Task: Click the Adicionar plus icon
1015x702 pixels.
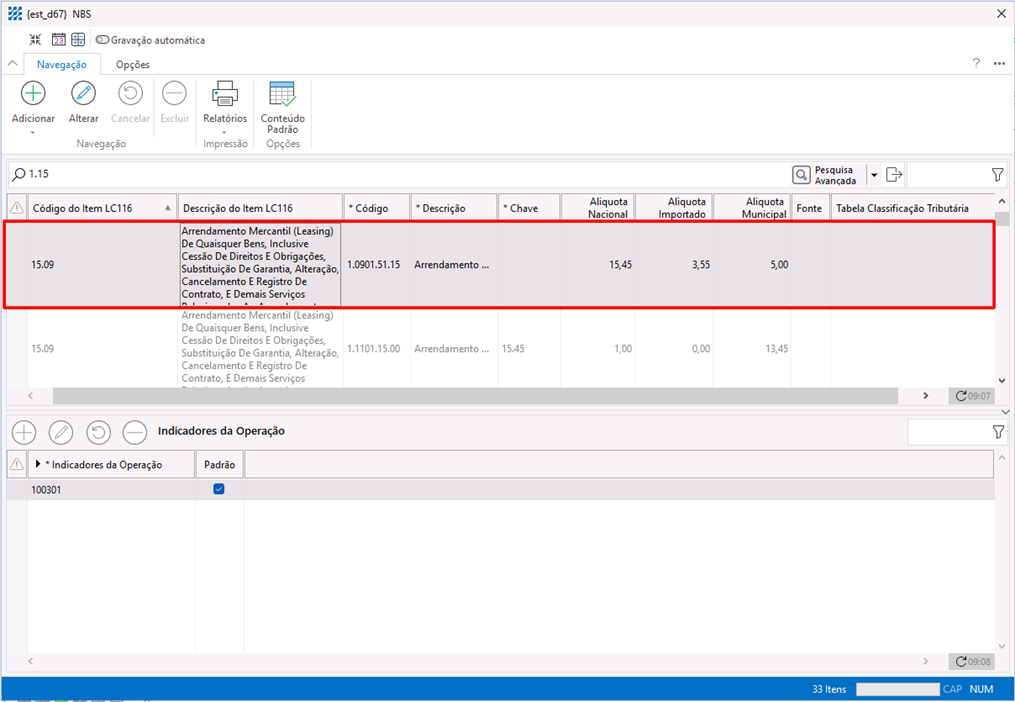Action: click(33, 94)
